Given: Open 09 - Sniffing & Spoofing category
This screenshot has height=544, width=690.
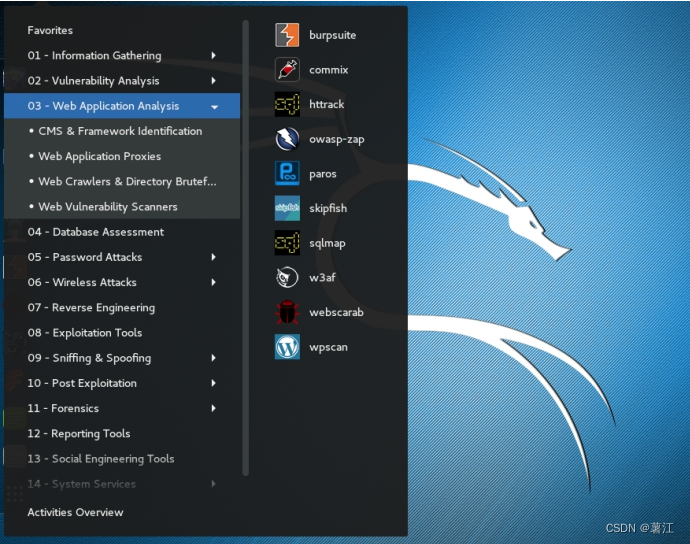Looking at the screenshot, I should [x=122, y=358].
